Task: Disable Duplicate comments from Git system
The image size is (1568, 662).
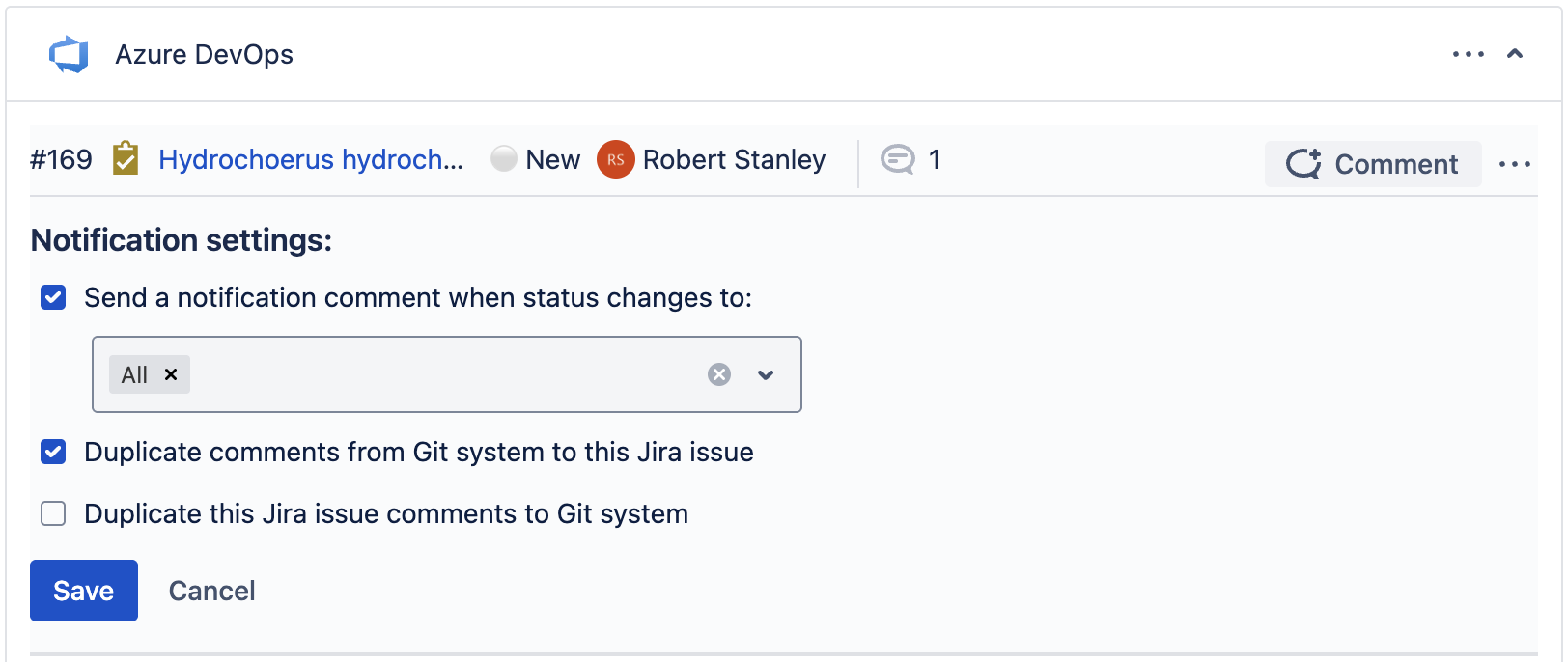Action: (54, 452)
